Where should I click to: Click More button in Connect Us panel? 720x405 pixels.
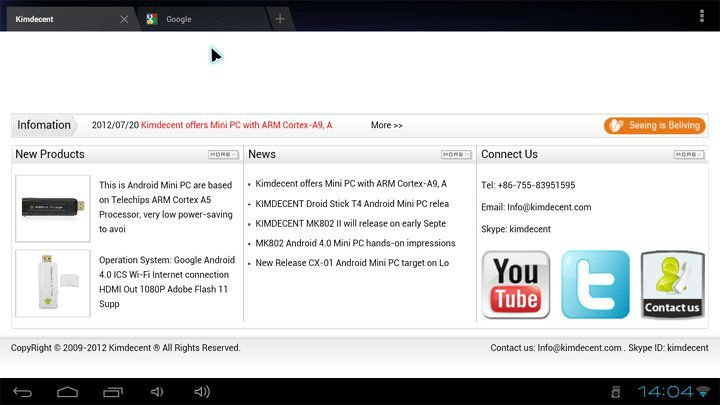coord(689,154)
